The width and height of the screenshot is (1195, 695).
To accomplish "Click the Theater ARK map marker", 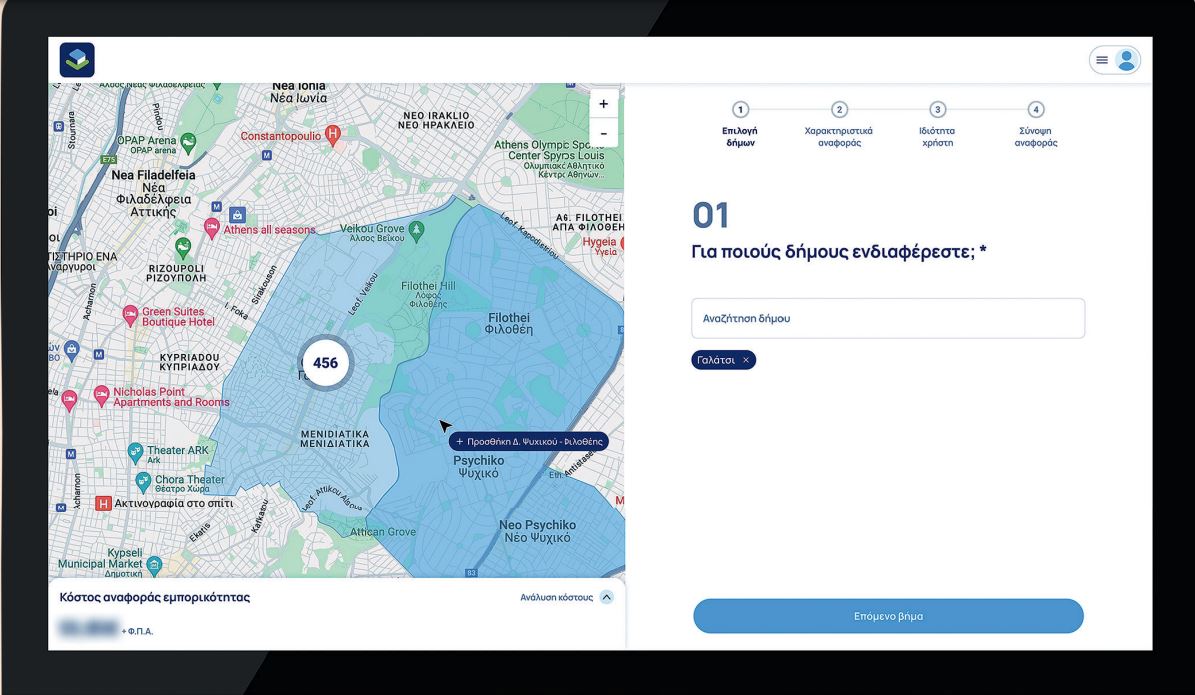I will tap(135, 451).
